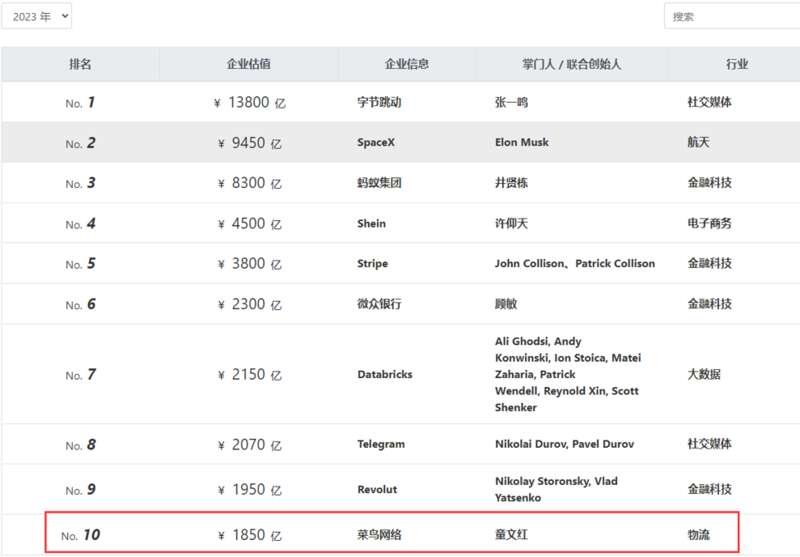The height and width of the screenshot is (557, 800).
Task: Click founder name 许仰天
Action: (511, 223)
